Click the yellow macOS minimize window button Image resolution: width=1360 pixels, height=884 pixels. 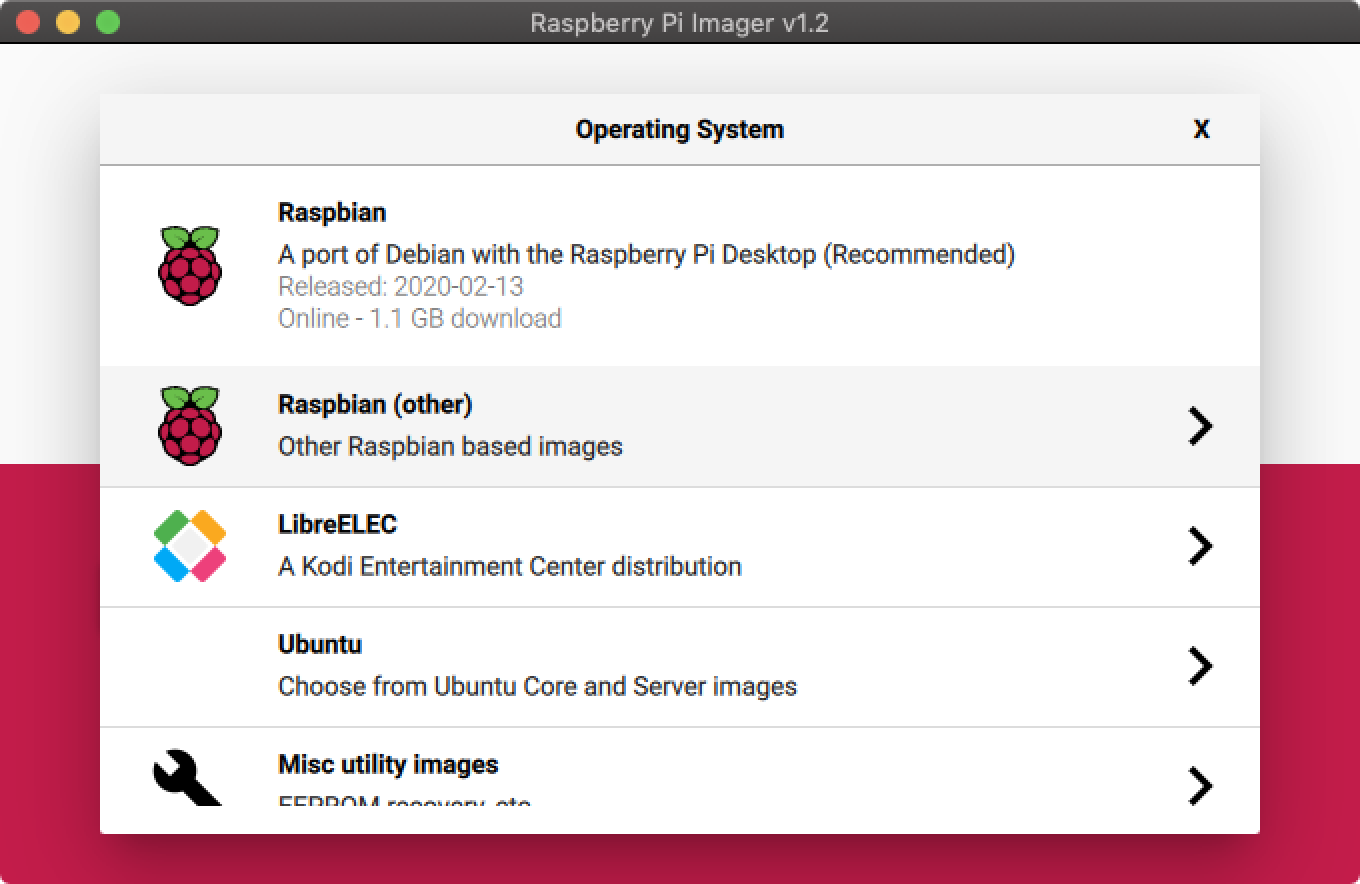[x=68, y=22]
